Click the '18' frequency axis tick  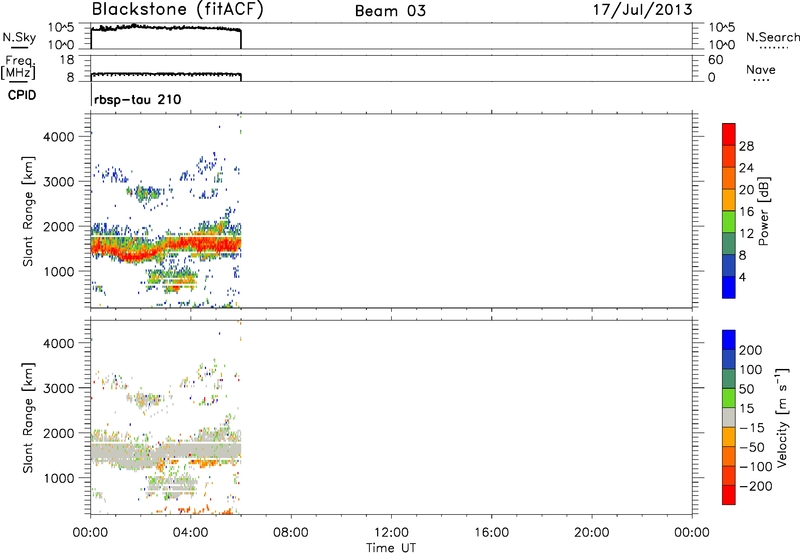pos(67,60)
